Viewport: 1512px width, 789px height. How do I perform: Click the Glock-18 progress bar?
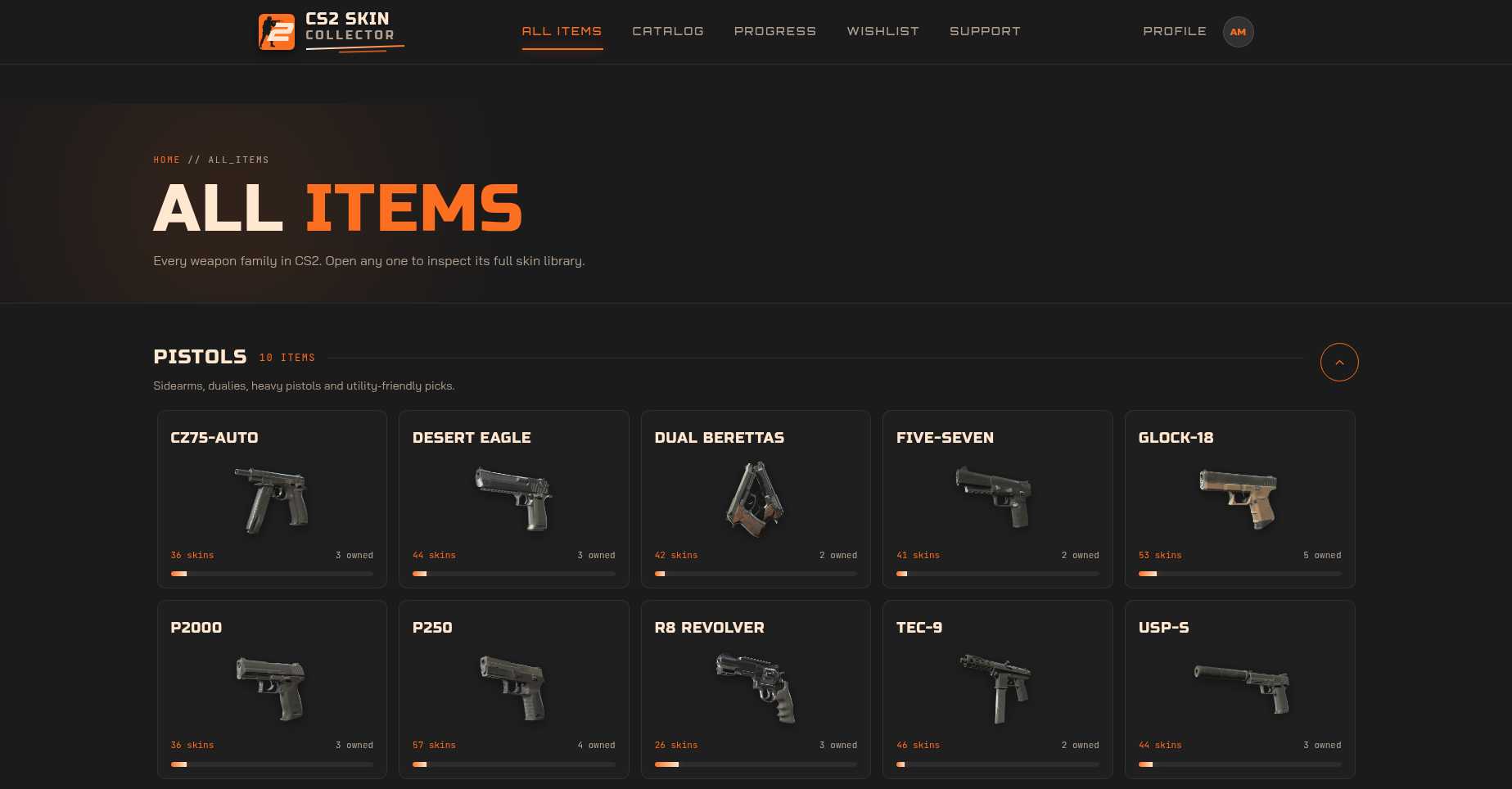click(1239, 574)
